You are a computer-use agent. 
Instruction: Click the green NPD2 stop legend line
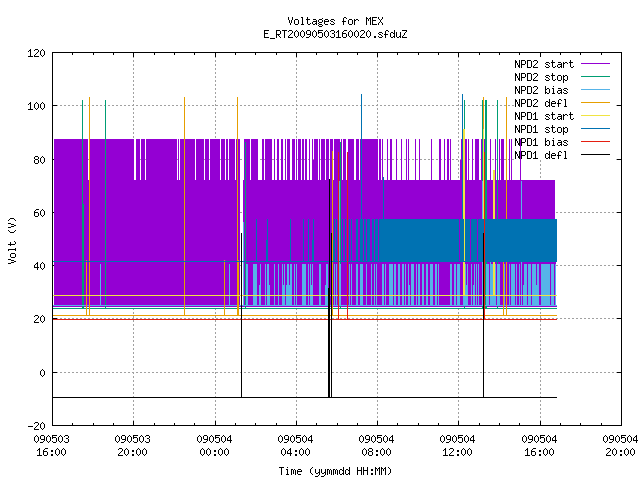click(x=595, y=76)
